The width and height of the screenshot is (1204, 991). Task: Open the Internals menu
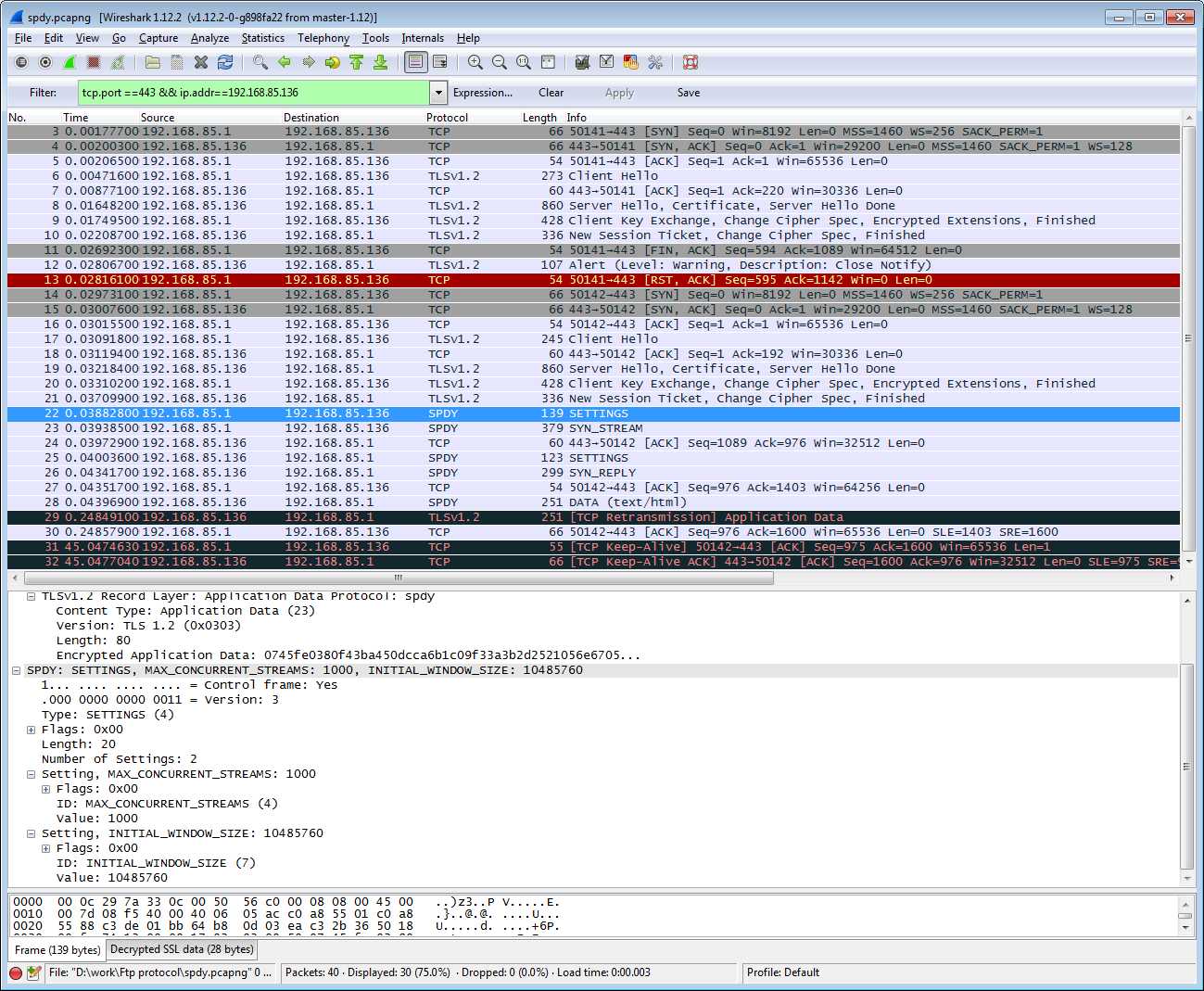click(x=423, y=38)
